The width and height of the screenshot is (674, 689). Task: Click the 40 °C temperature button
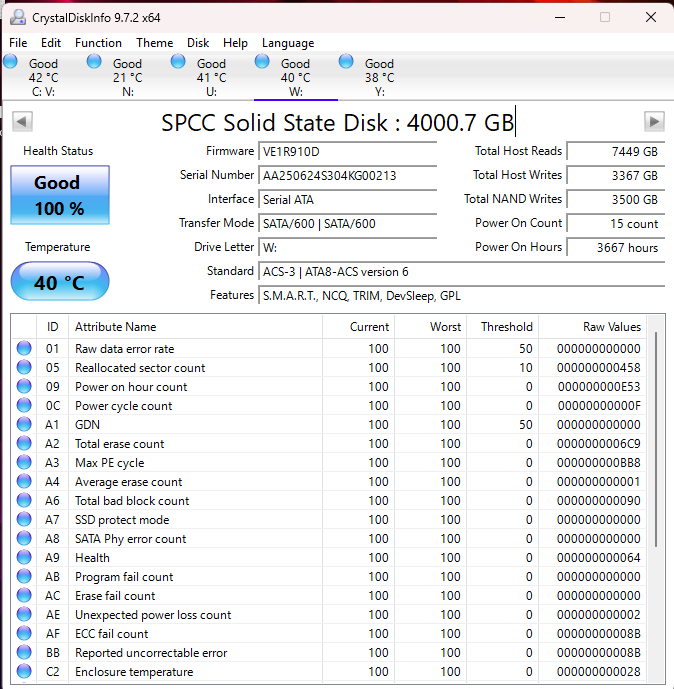point(59,282)
